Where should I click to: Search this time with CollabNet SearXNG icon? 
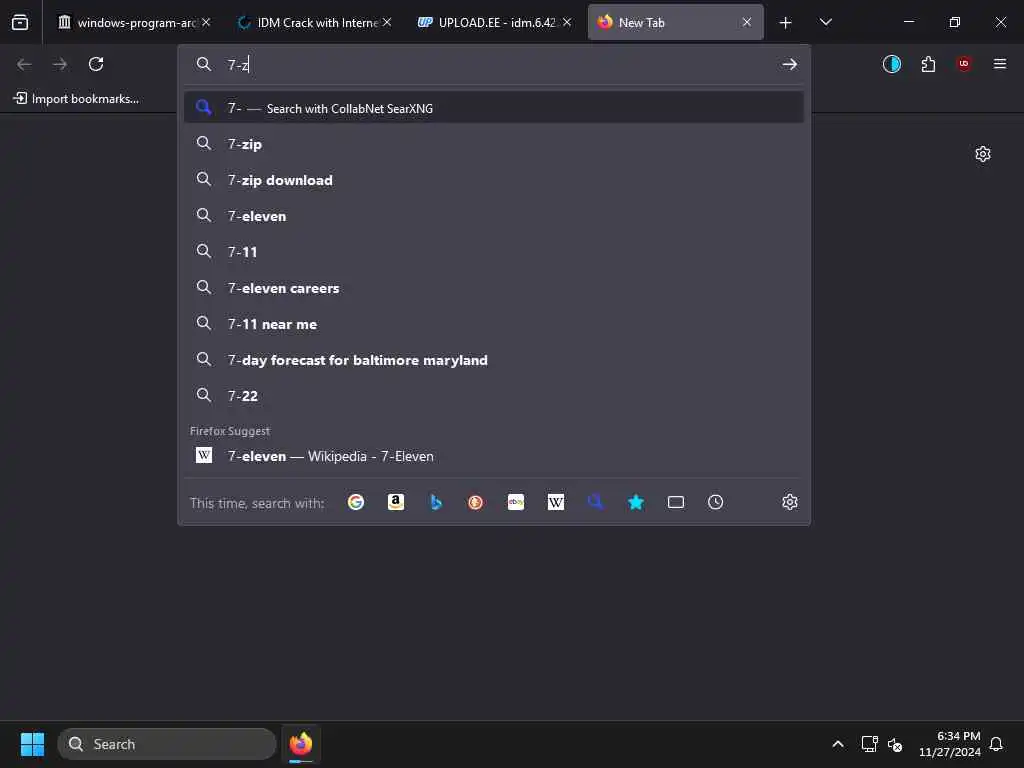(596, 502)
